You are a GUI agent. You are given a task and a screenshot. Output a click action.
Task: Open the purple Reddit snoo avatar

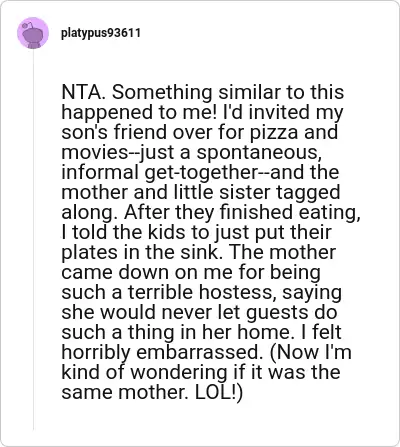pos(33,33)
